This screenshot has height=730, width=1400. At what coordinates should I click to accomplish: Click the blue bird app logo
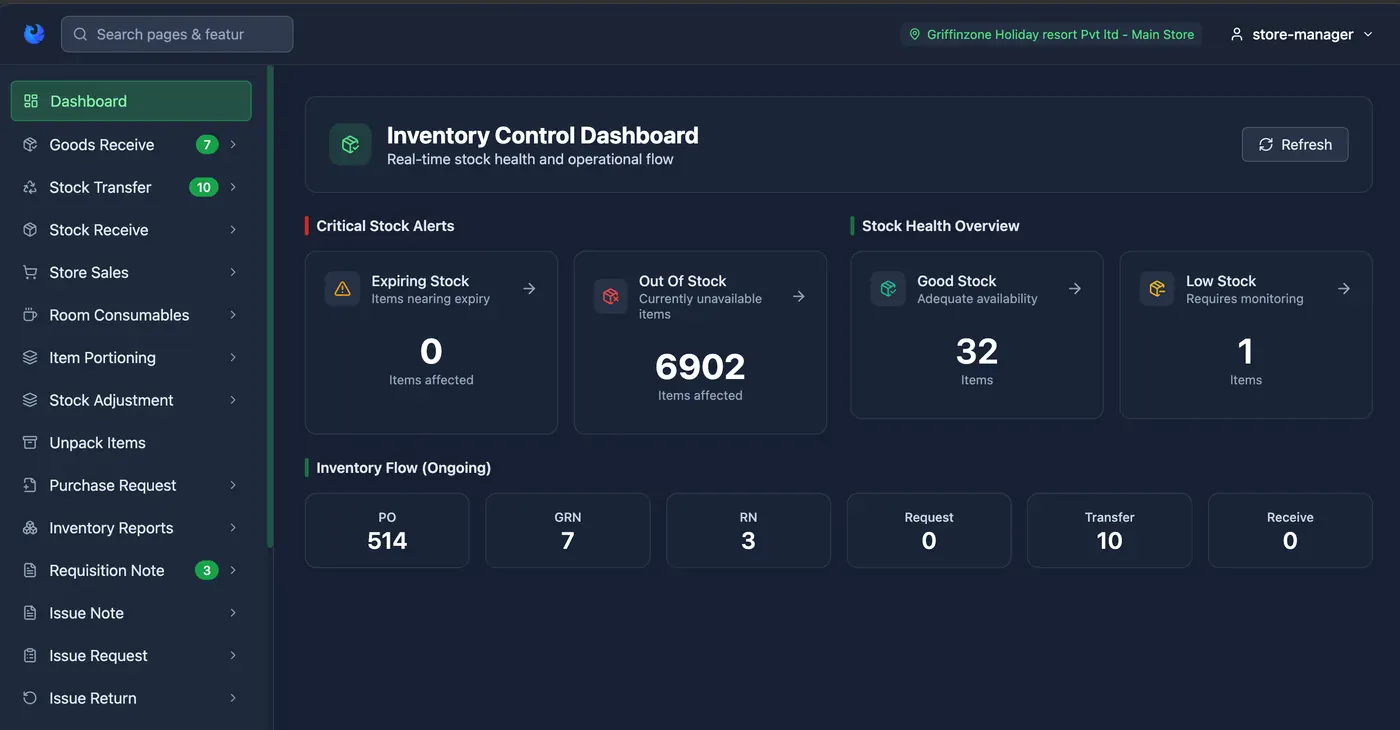34,34
